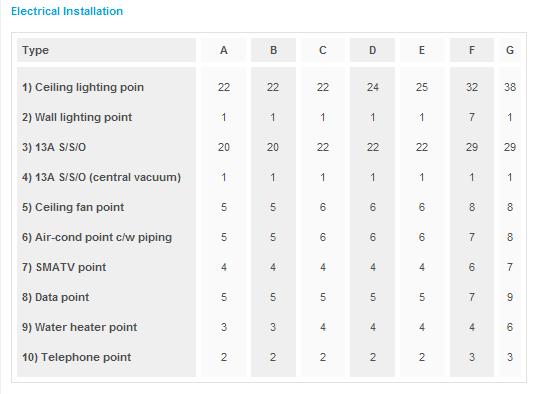Click the Telephone point row label
The width and height of the screenshot is (539, 394).
click(77, 357)
